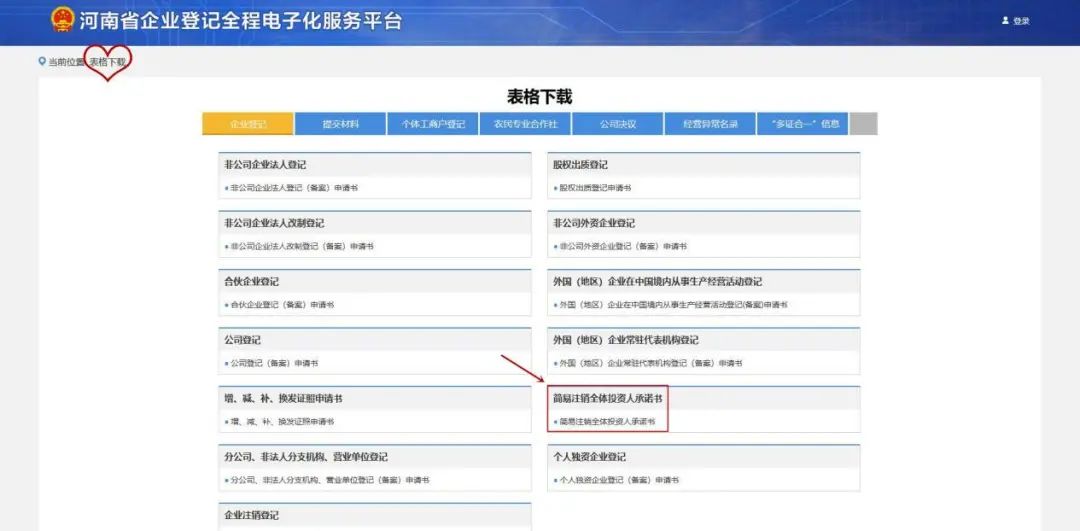Click the 增、减、补、换发证照申请书 section heading
The width and height of the screenshot is (1080, 531).
coord(283,399)
